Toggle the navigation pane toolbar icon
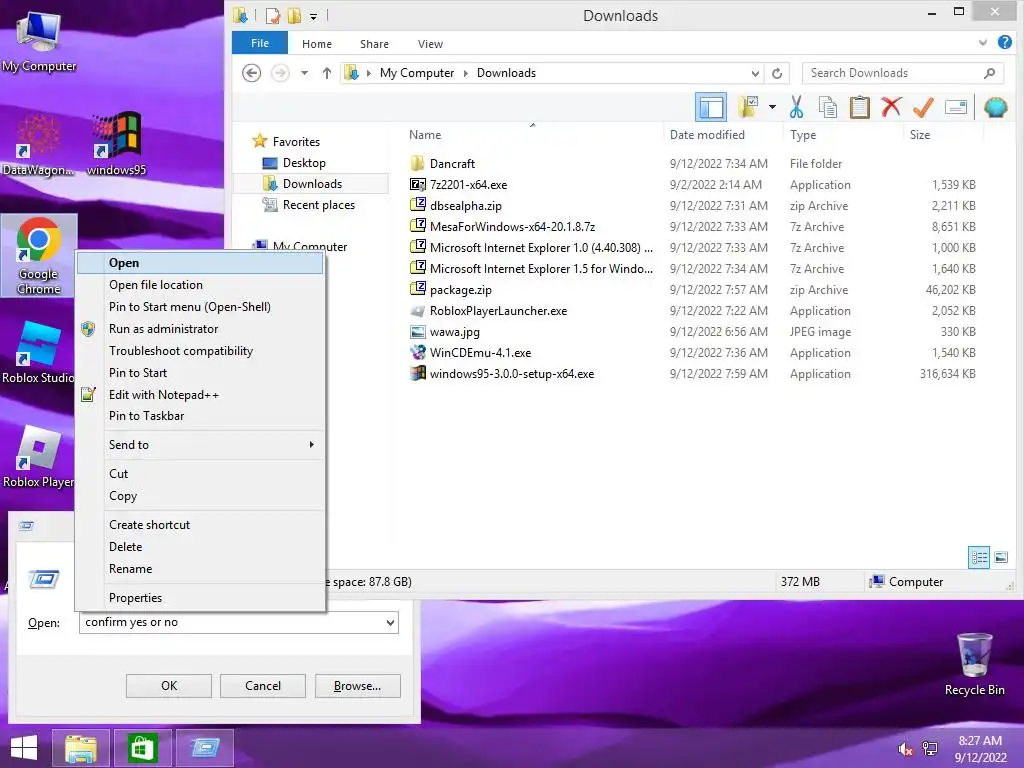This screenshot has height=768, width=1024. 711,107
